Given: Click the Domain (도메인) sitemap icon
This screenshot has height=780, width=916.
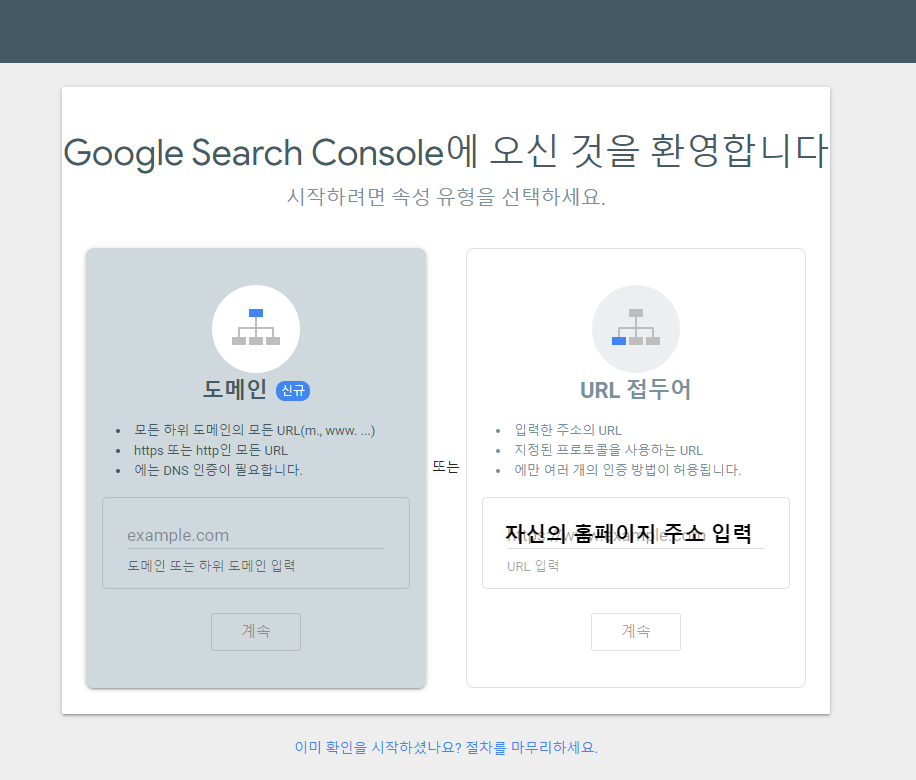Looking at the screenshot, I should point(256,328).
